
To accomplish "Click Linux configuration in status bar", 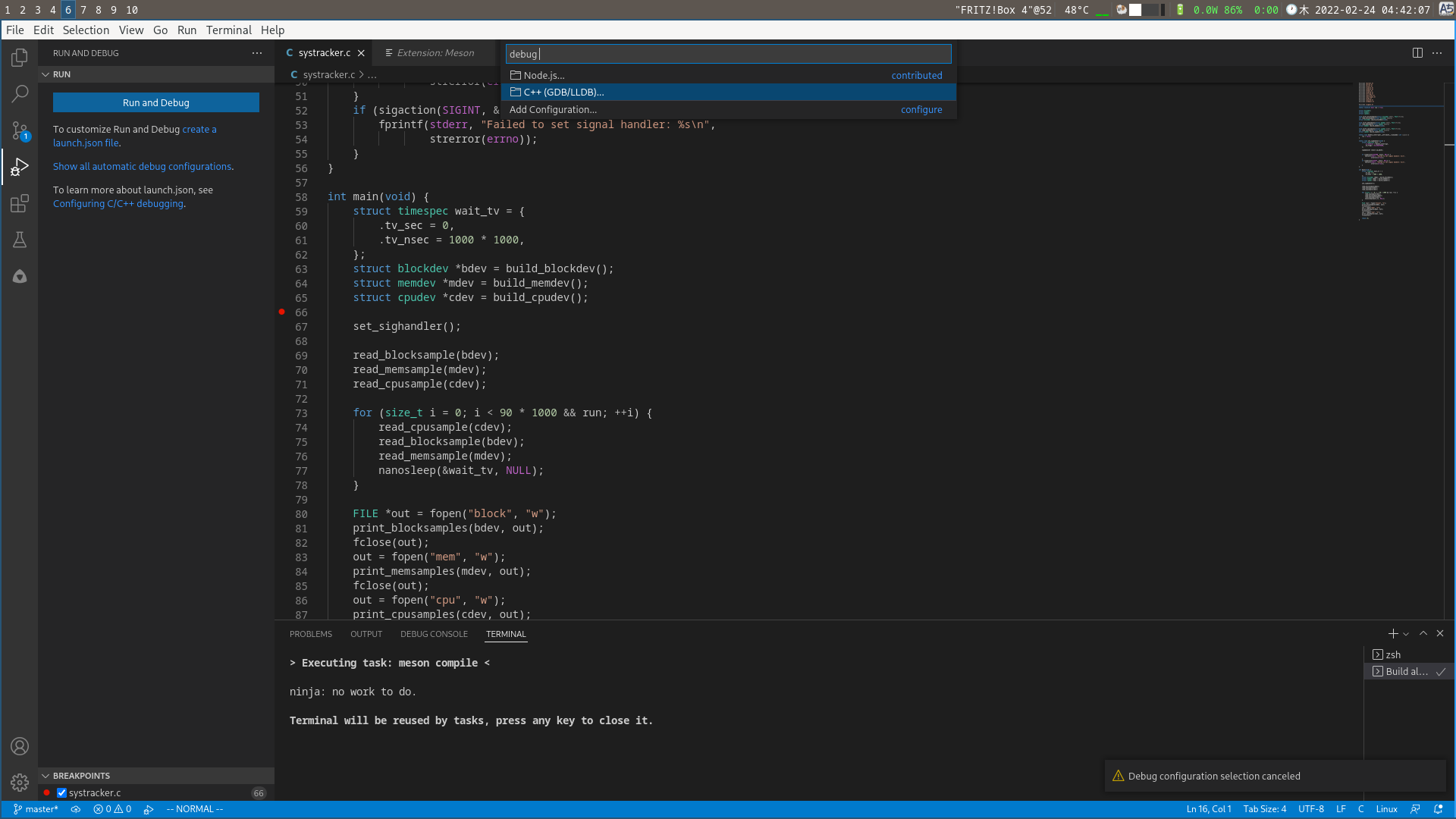I will (1387, 809).
